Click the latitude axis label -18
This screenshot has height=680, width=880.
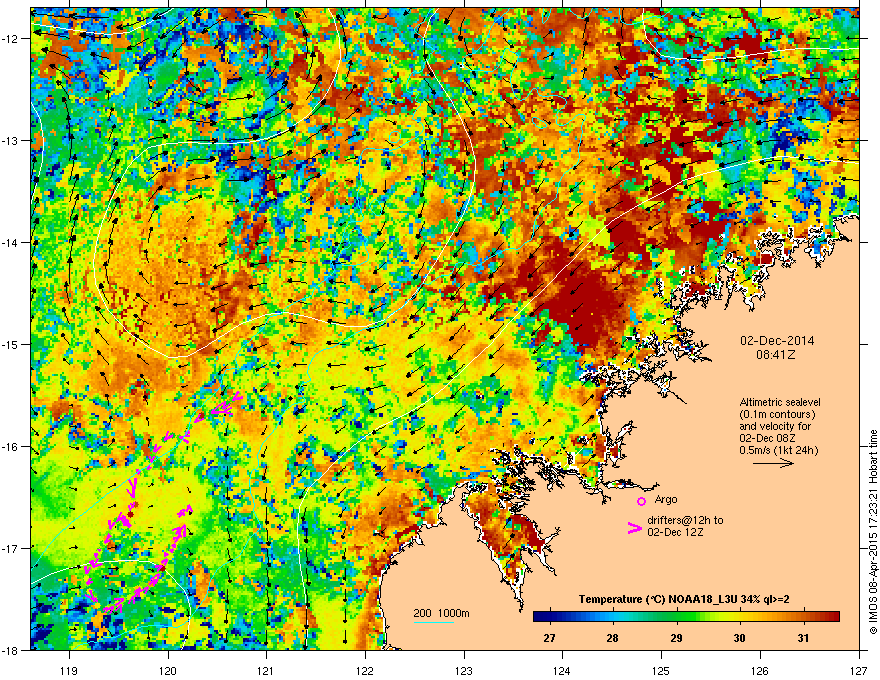(x=11, y=651)
